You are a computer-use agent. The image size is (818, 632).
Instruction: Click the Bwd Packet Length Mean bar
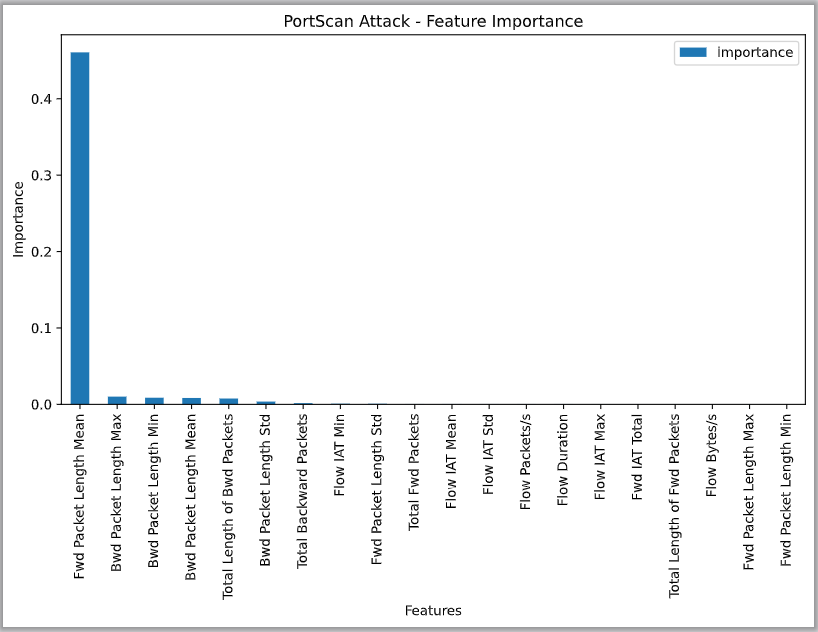tap(191, 401)
